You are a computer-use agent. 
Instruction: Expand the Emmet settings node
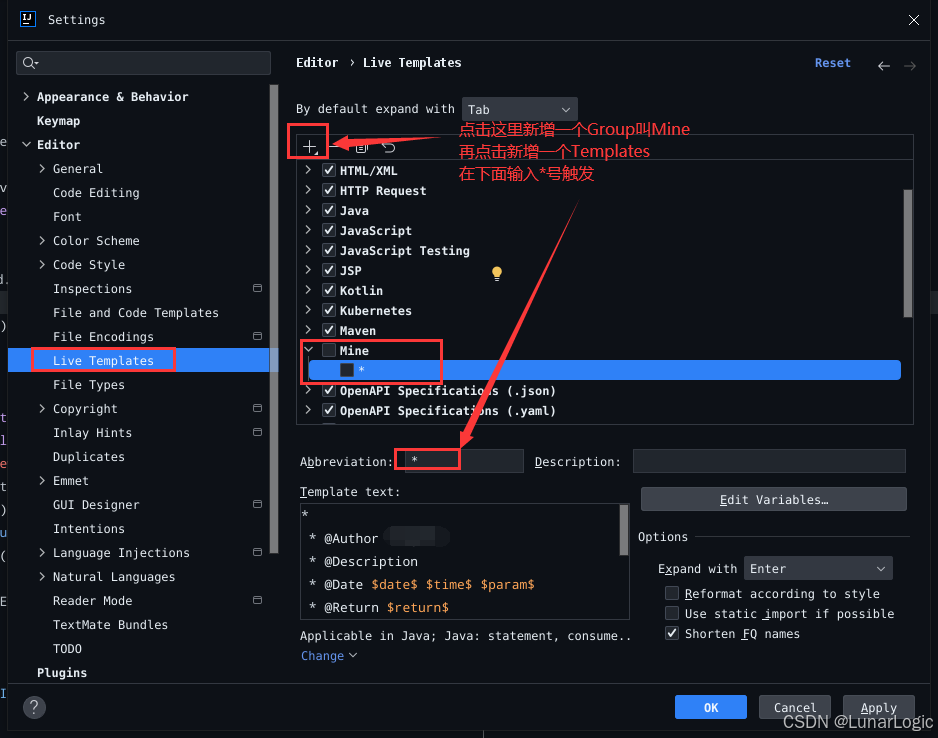42,480
